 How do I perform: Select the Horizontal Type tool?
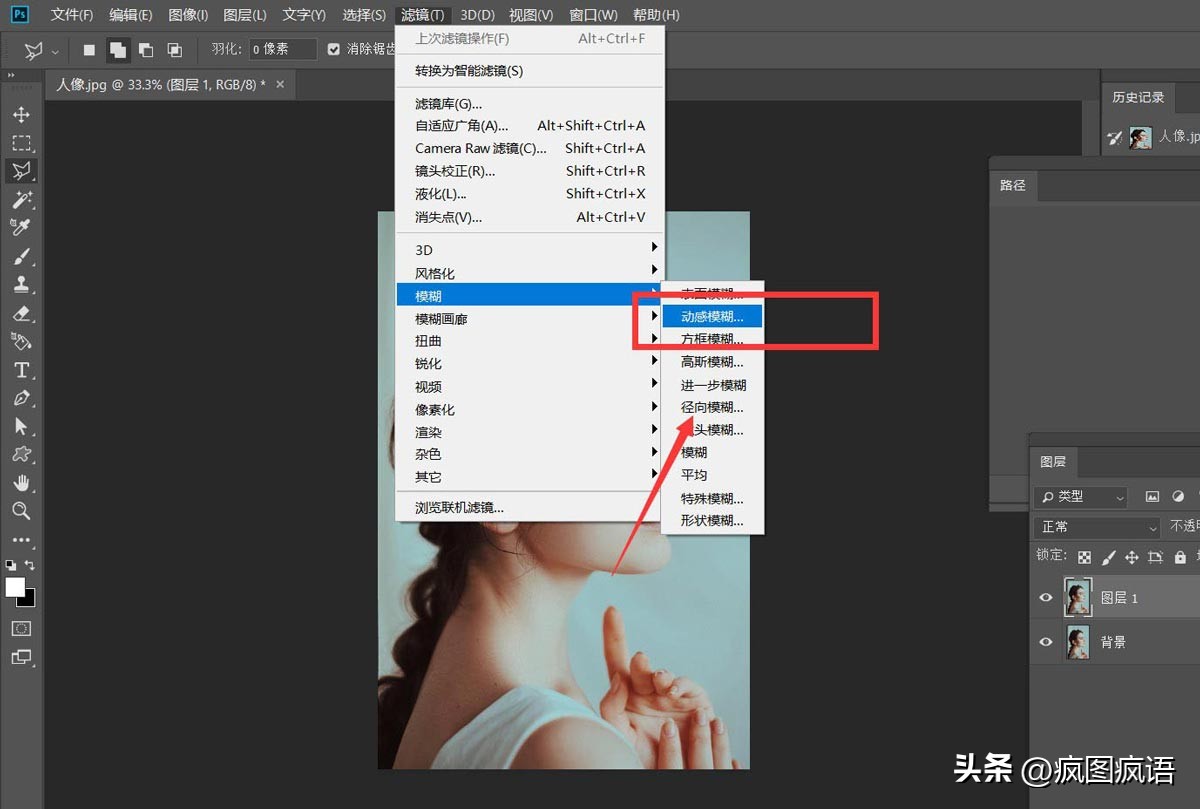pos(22,370)
